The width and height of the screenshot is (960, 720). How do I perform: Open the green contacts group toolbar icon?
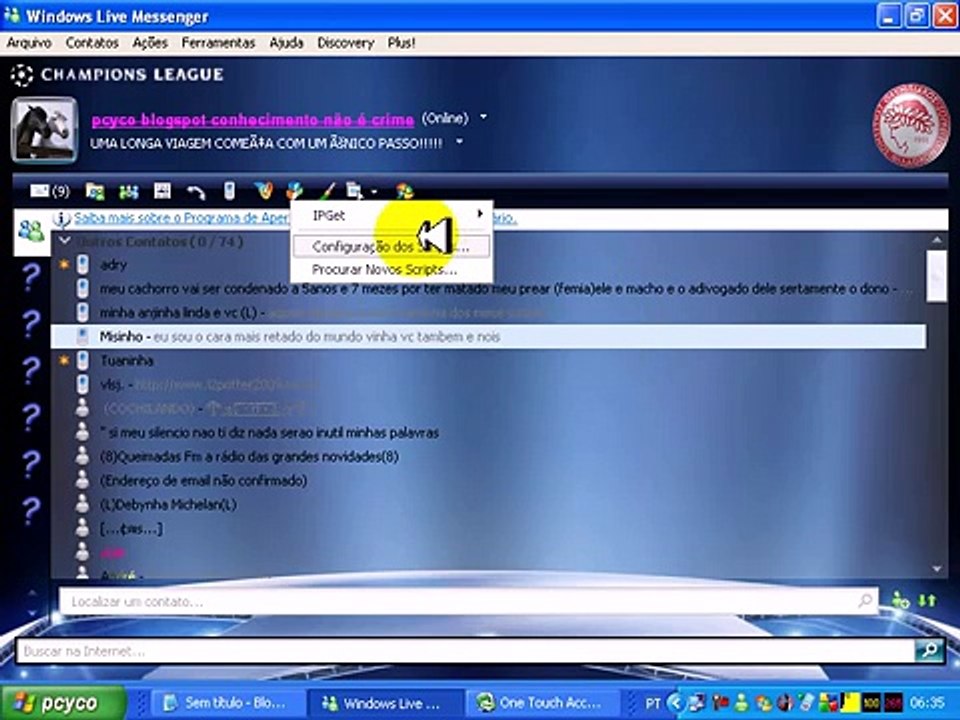128,192
